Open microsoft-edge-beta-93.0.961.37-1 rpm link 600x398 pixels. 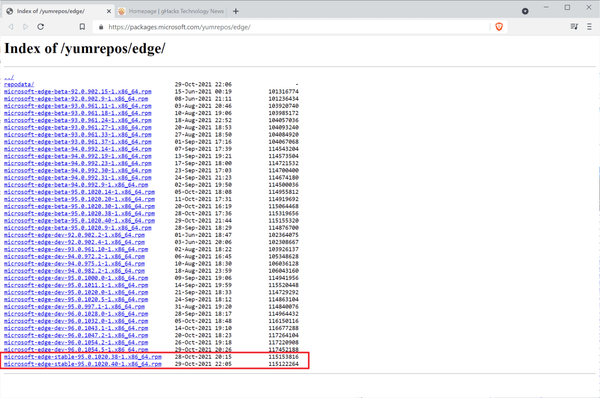(x=78, y=142)
